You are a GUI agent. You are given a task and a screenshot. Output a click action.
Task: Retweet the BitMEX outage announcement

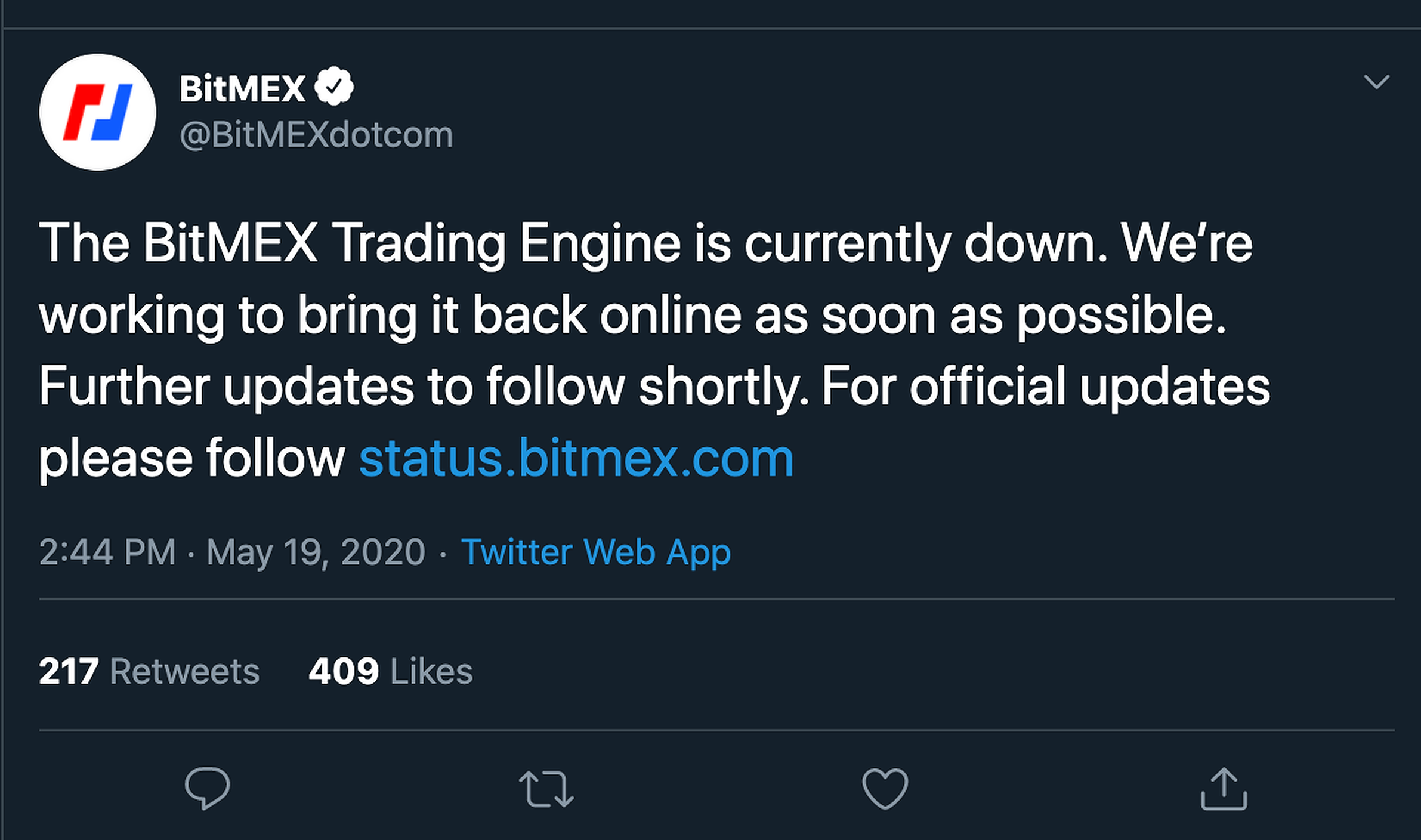pyautogui.click(x=546, y=789)
